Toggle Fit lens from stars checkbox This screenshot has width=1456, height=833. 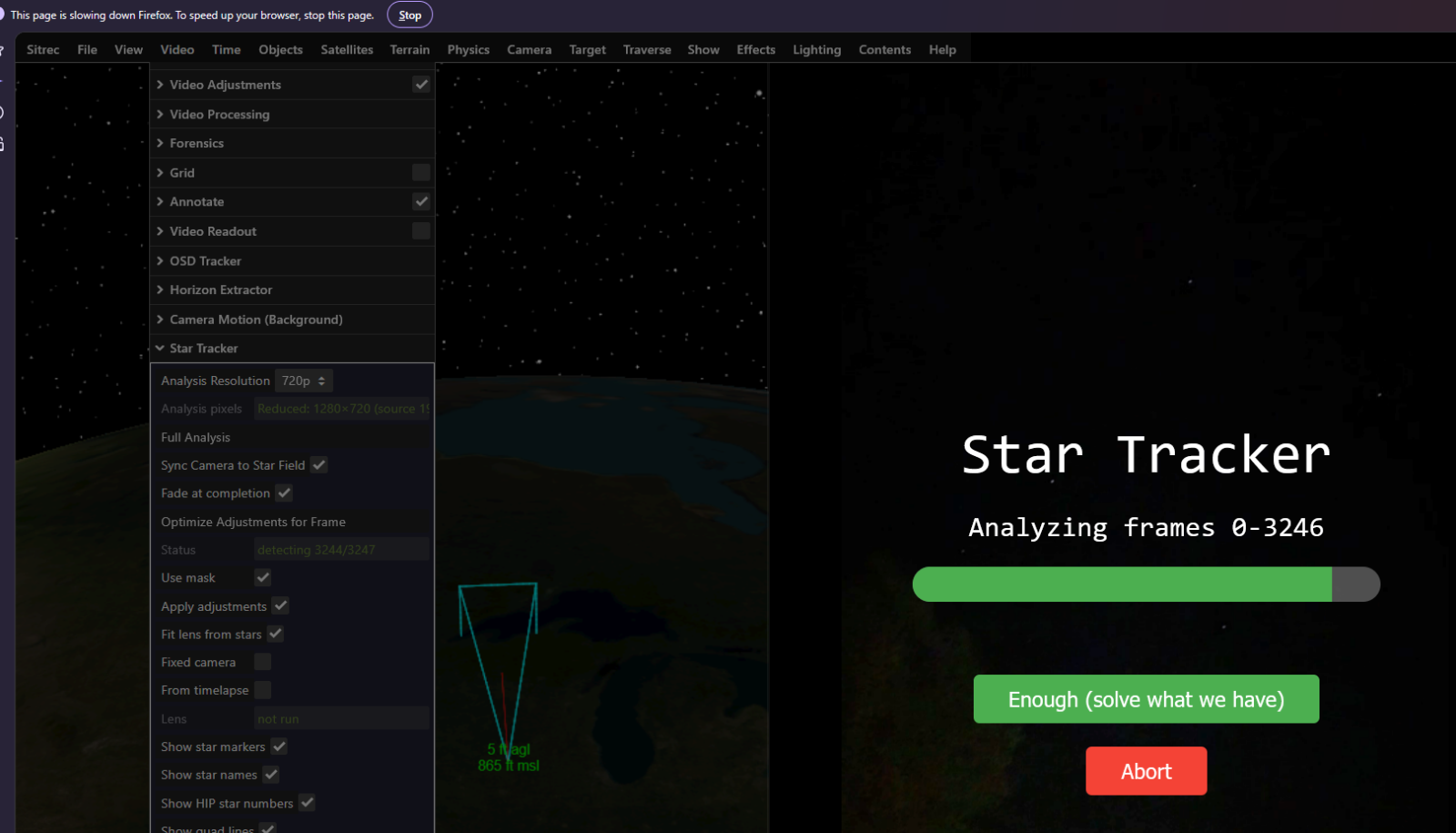(276, 634)
